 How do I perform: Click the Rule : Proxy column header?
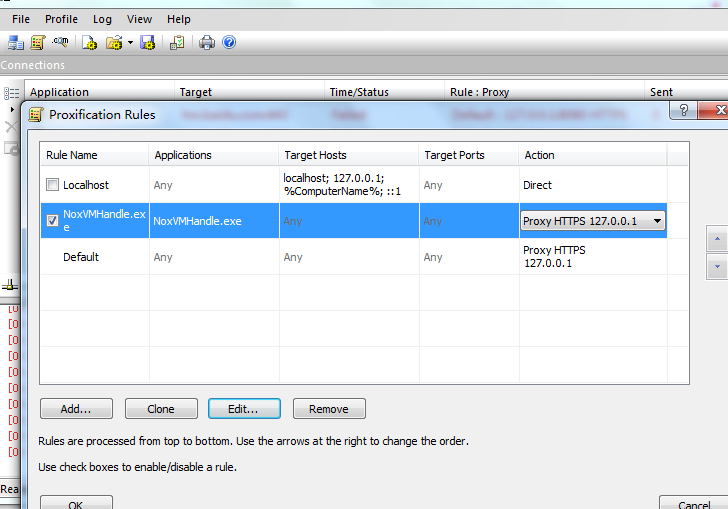545,92
